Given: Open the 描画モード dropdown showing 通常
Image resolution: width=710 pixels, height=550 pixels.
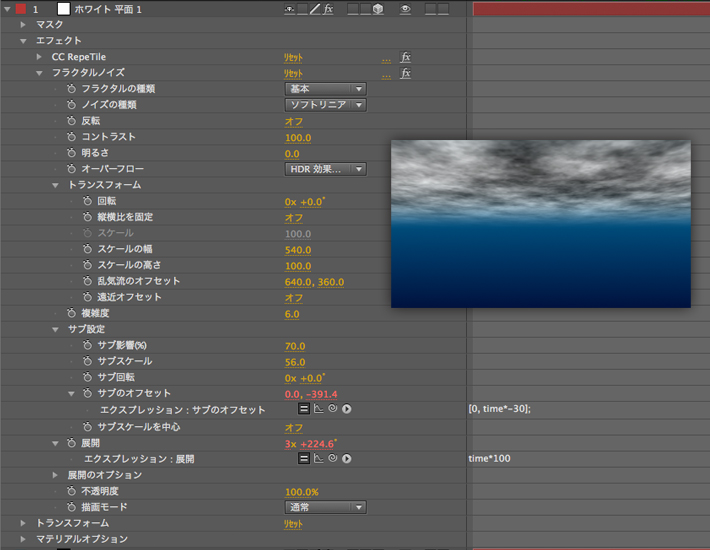Looking at the screenshot, I should (325, 507).
